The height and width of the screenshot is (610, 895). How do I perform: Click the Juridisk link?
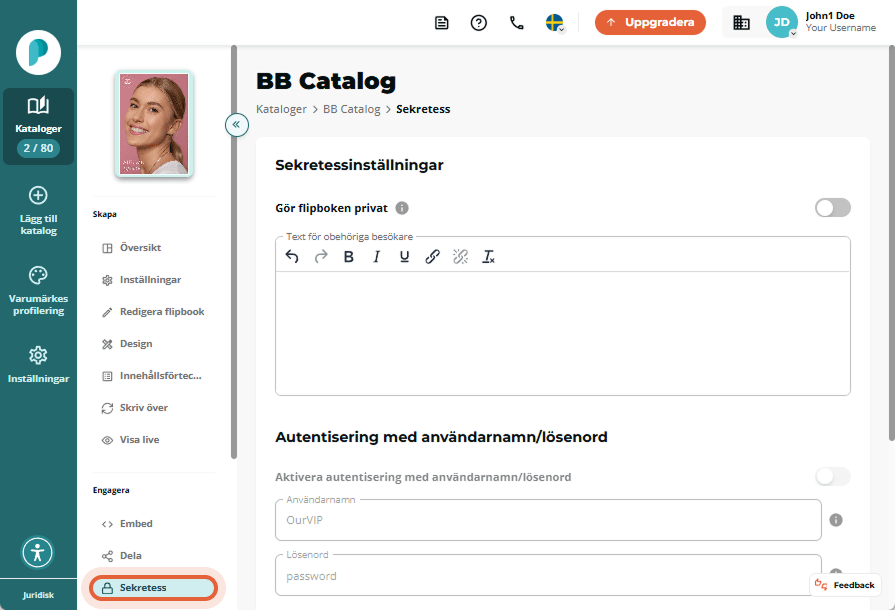point(38,595)
